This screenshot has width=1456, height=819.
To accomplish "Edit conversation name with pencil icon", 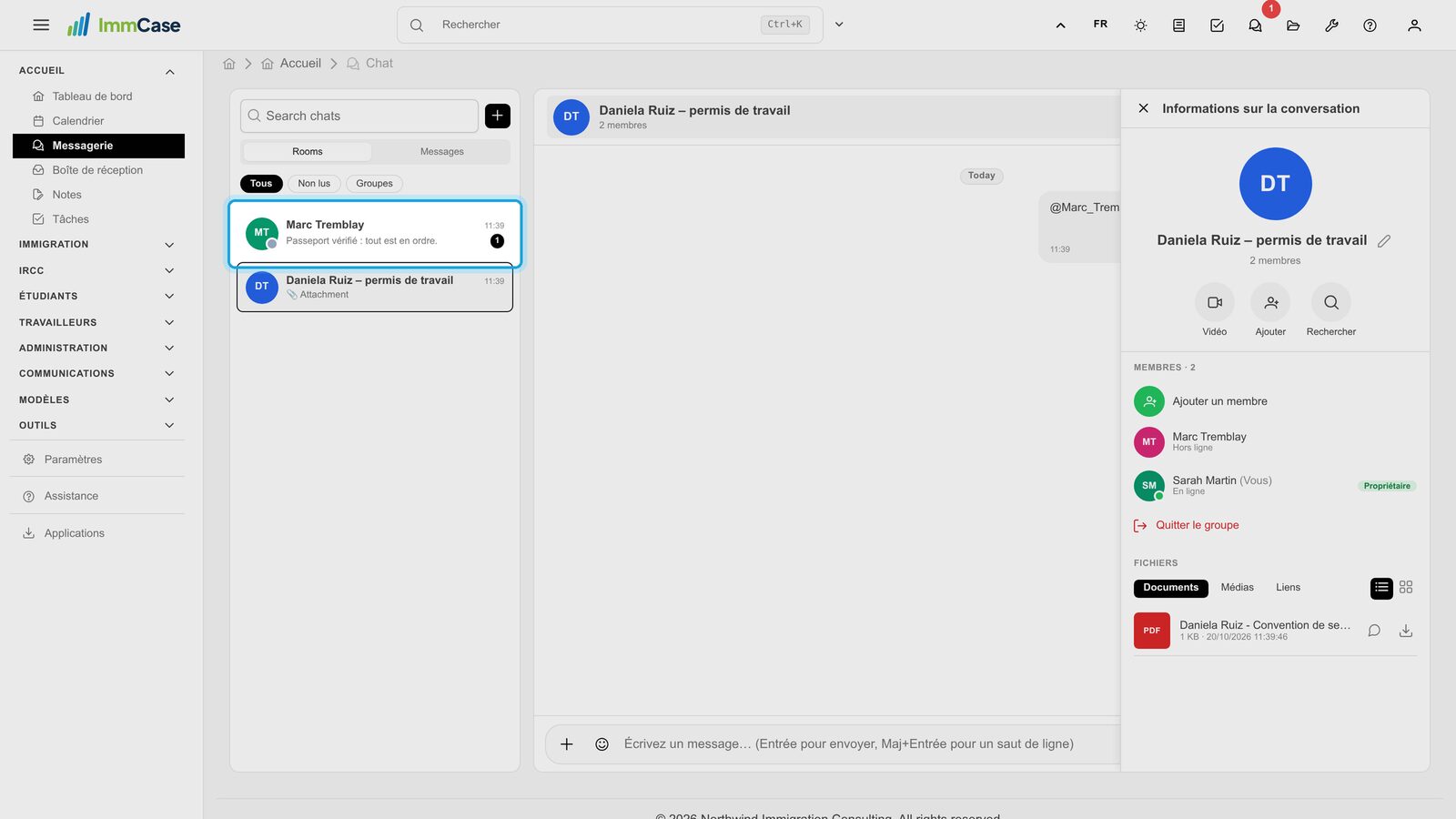I will [x=1384, y=241].
